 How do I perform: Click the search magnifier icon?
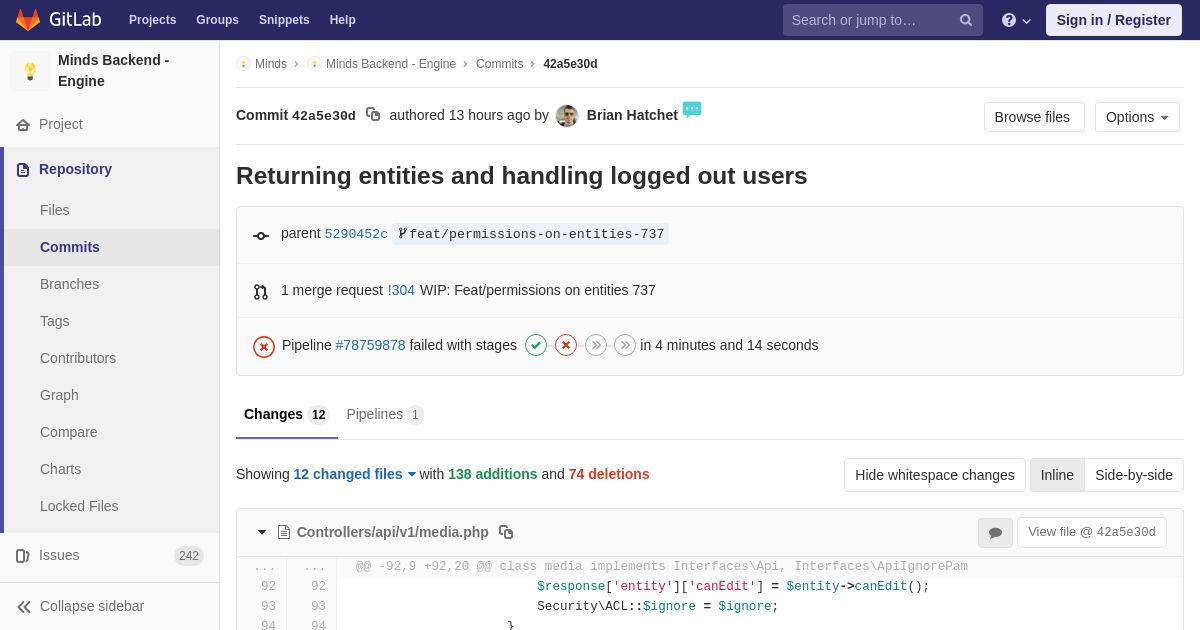point(966,20)
